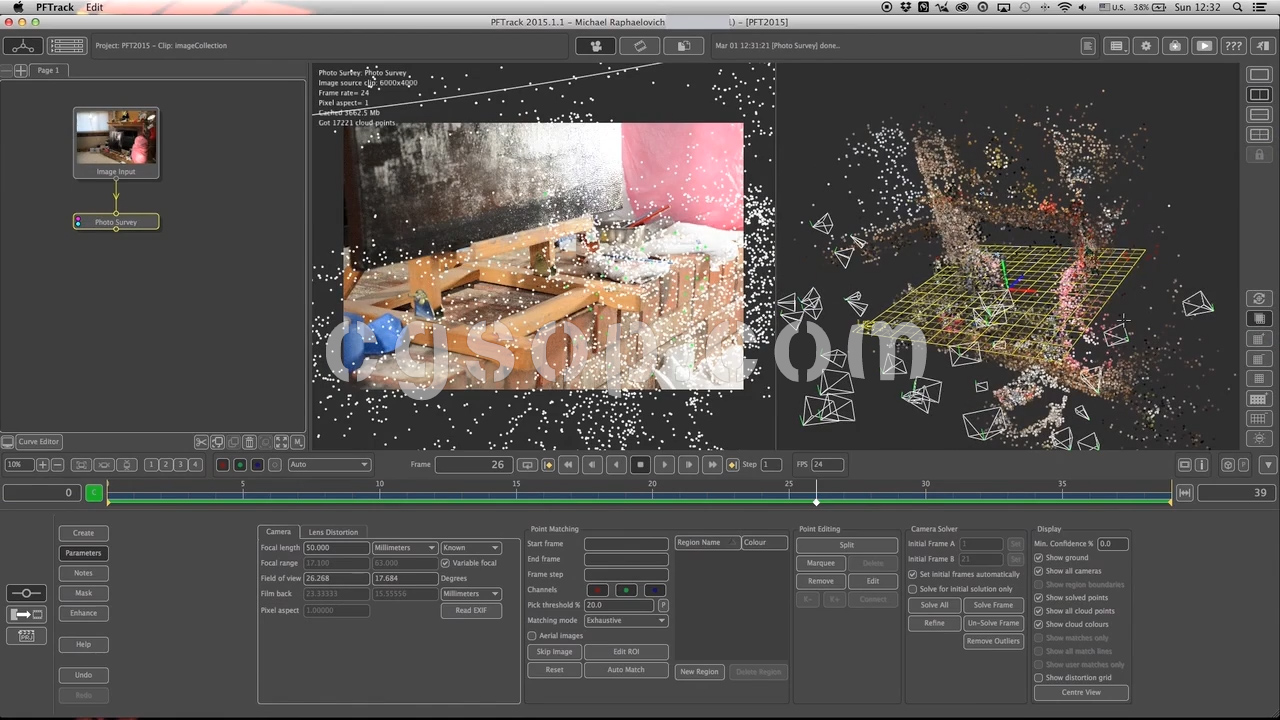Click the Read EXIF button
This screenshot has width=1280, height=720.
(471, 611)
